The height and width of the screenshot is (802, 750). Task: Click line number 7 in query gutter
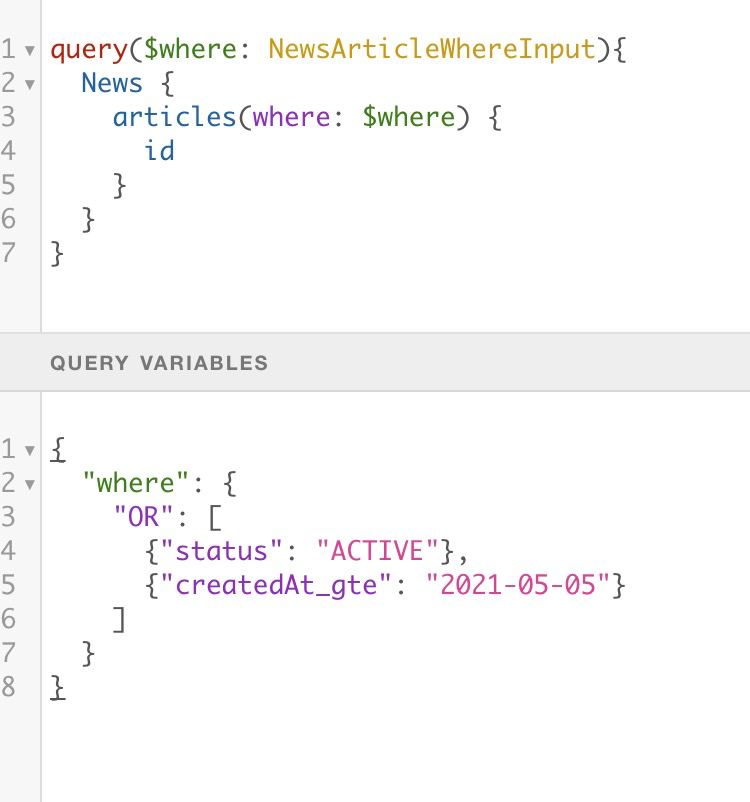click(x=8, y=253)
